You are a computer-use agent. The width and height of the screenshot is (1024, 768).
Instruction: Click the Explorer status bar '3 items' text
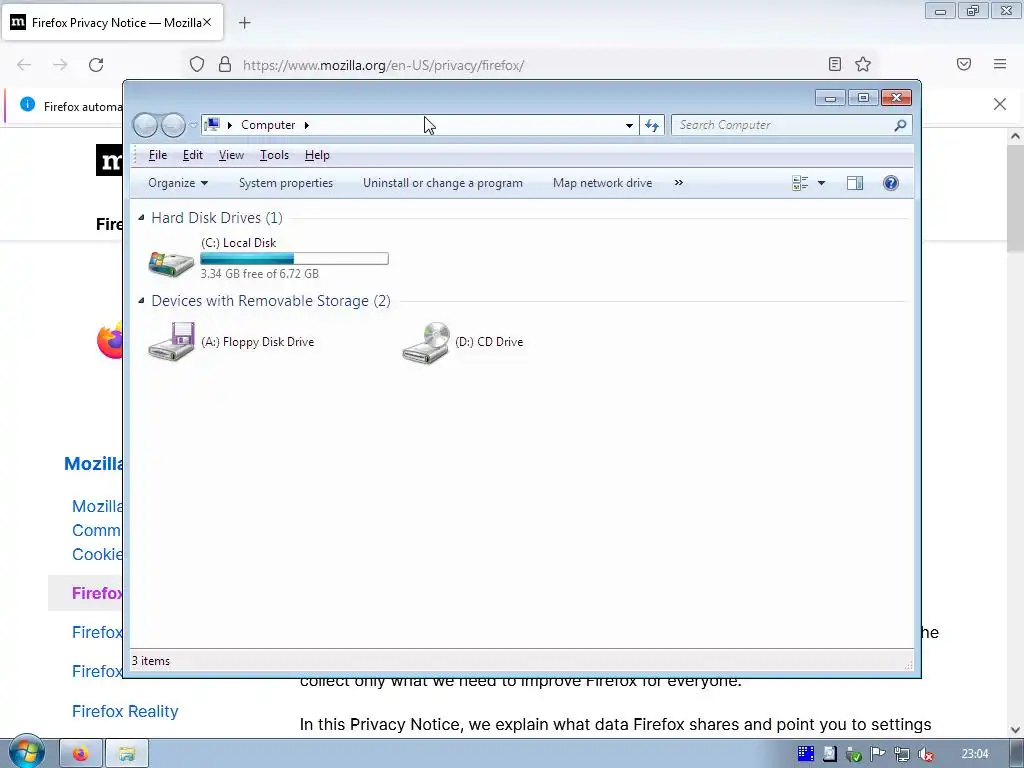[x=151, y=661]
